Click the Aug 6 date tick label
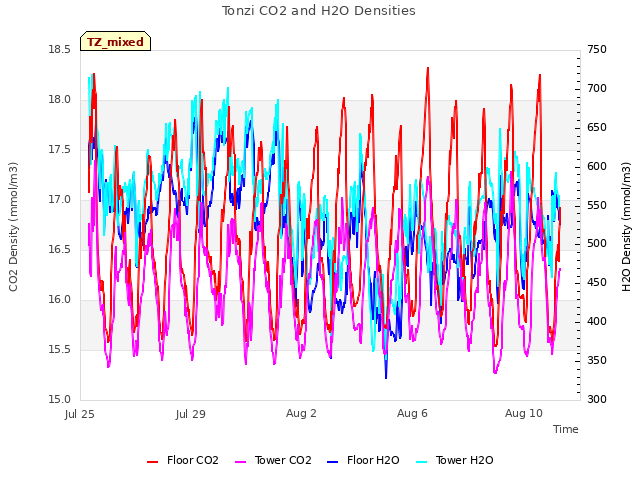The width and height of the screenshot is (640, 480). coord(412,413)
